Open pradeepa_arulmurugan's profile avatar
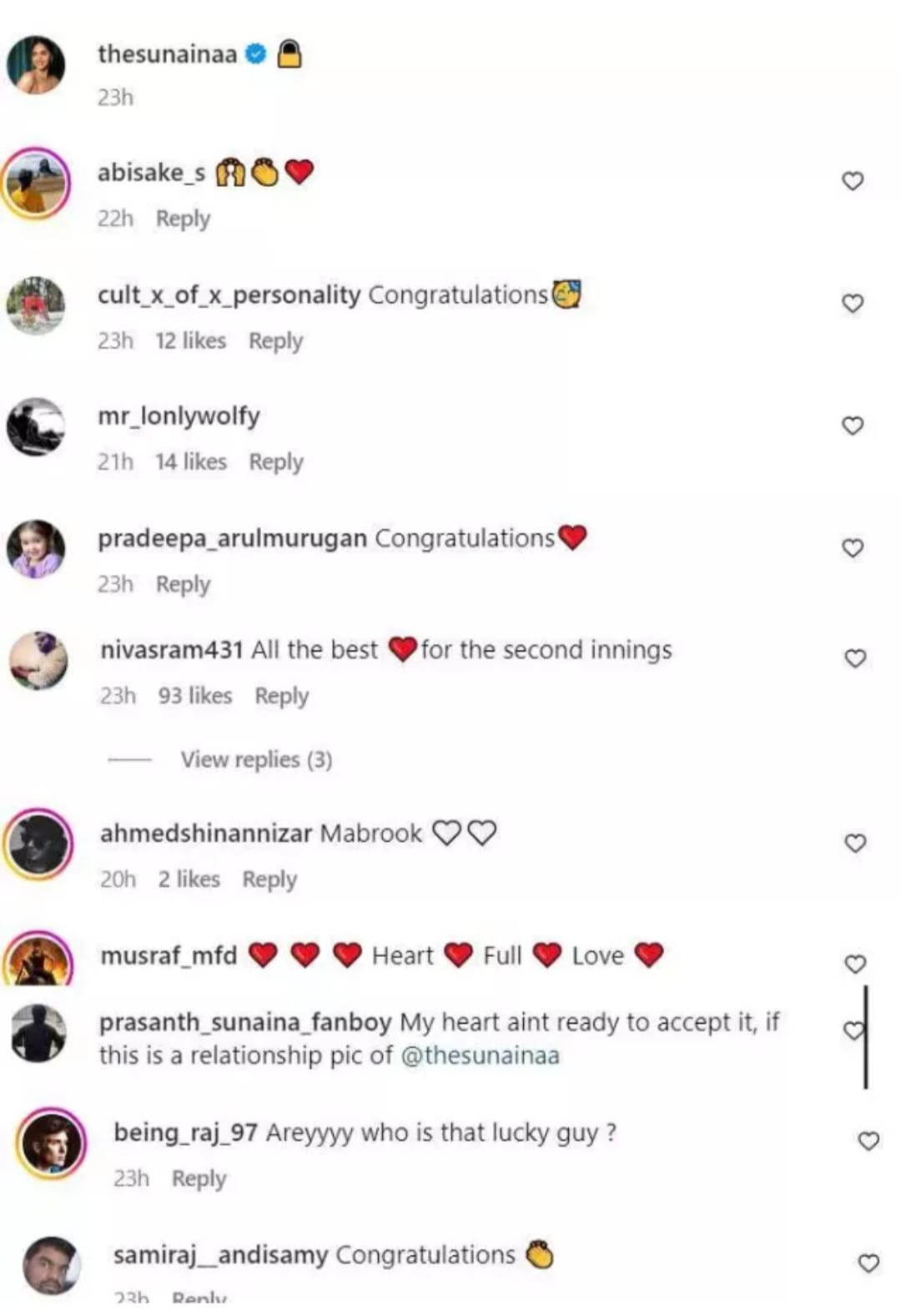Image resolution: width=901 pixels, height=1316 pixels. pyautogui.click(x=36, y=548)
